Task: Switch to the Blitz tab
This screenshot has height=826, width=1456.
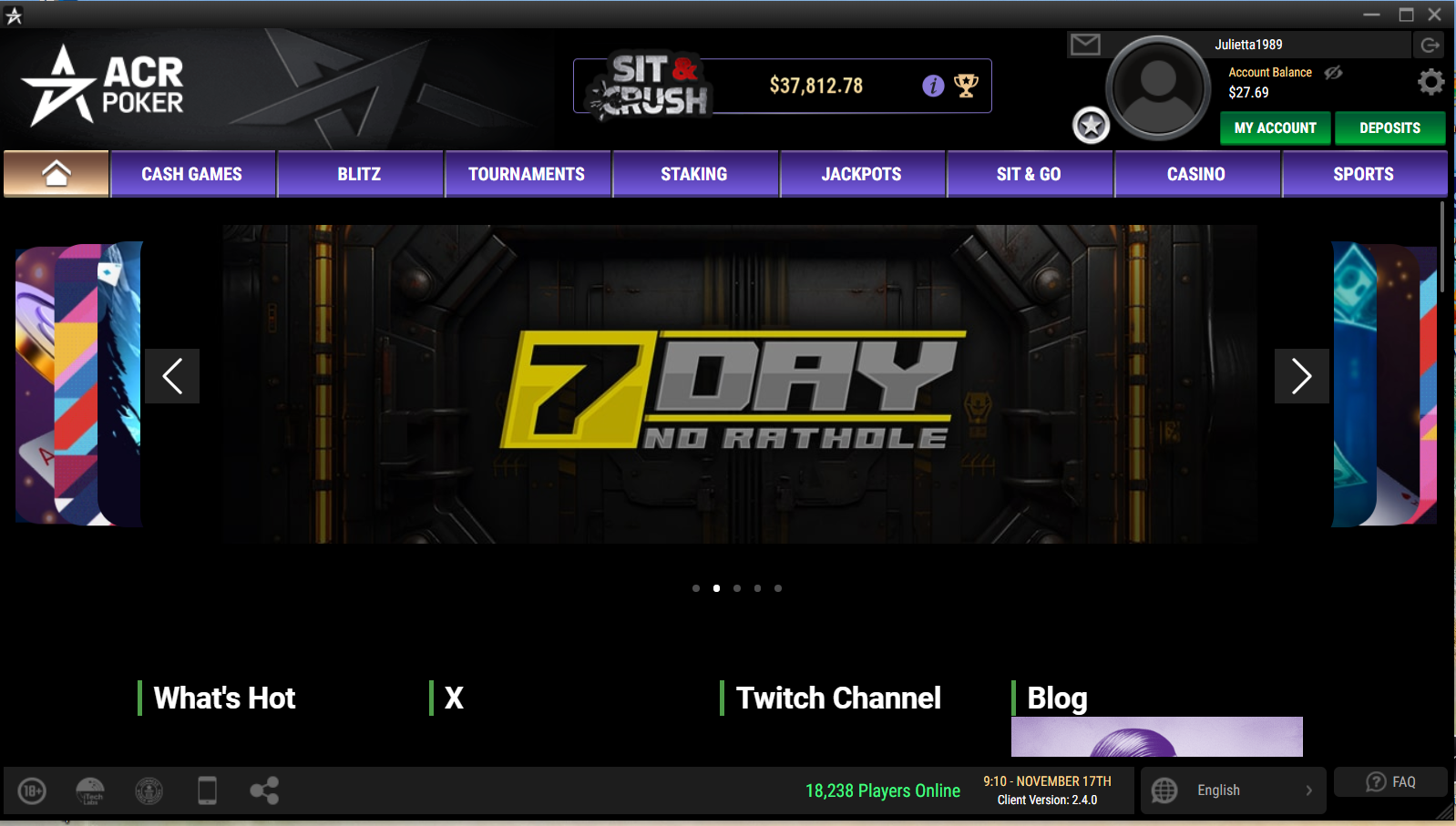Action: (x=360, y=174)
